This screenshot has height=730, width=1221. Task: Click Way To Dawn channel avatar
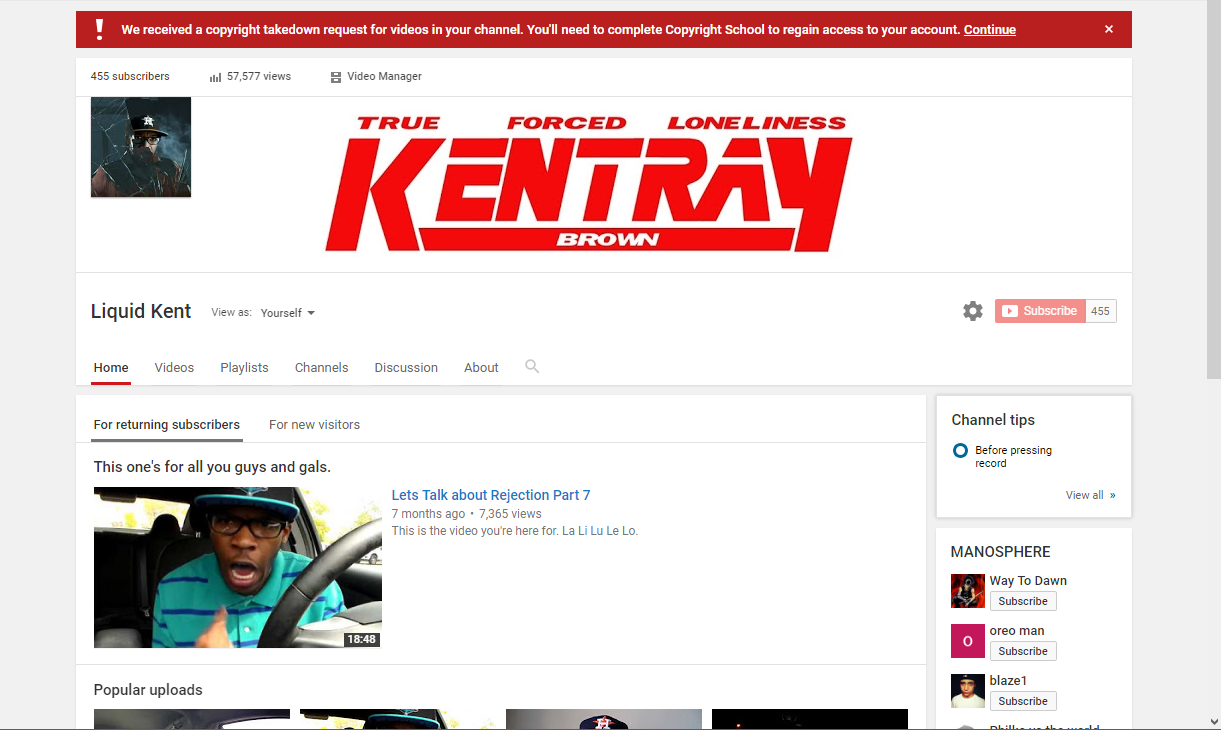(968, 591)
